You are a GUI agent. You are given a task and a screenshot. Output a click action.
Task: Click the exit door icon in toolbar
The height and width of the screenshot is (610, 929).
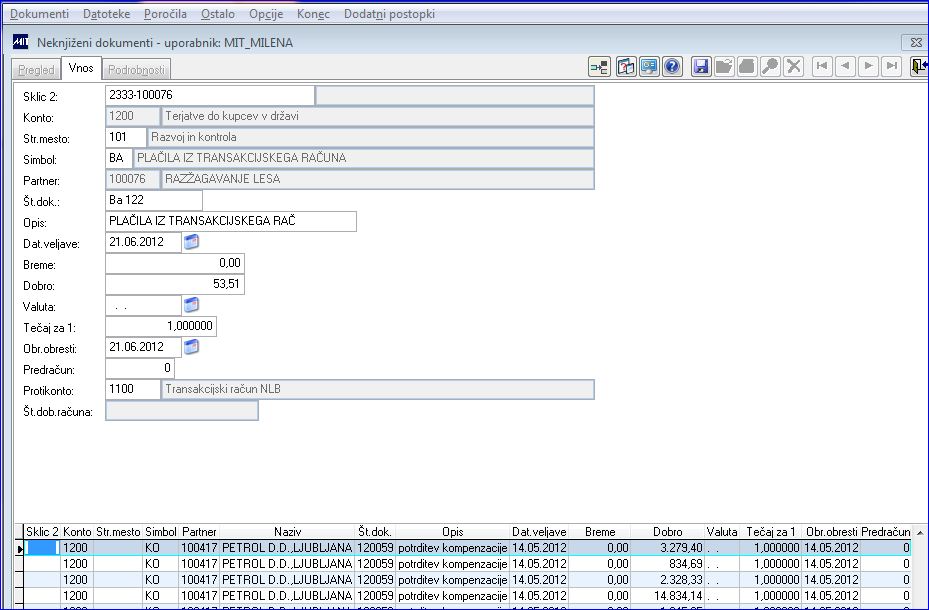[x=919, y=67]
